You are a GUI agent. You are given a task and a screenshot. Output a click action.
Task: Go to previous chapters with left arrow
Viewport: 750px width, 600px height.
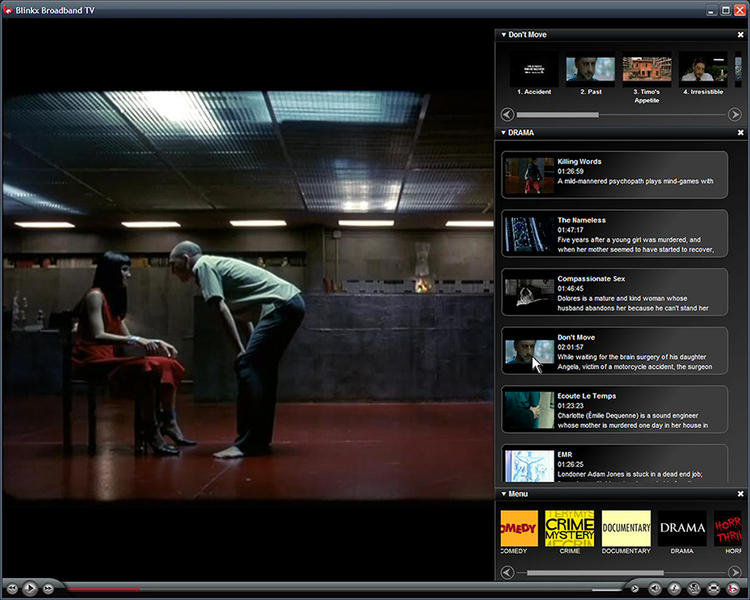pos(507,115)
